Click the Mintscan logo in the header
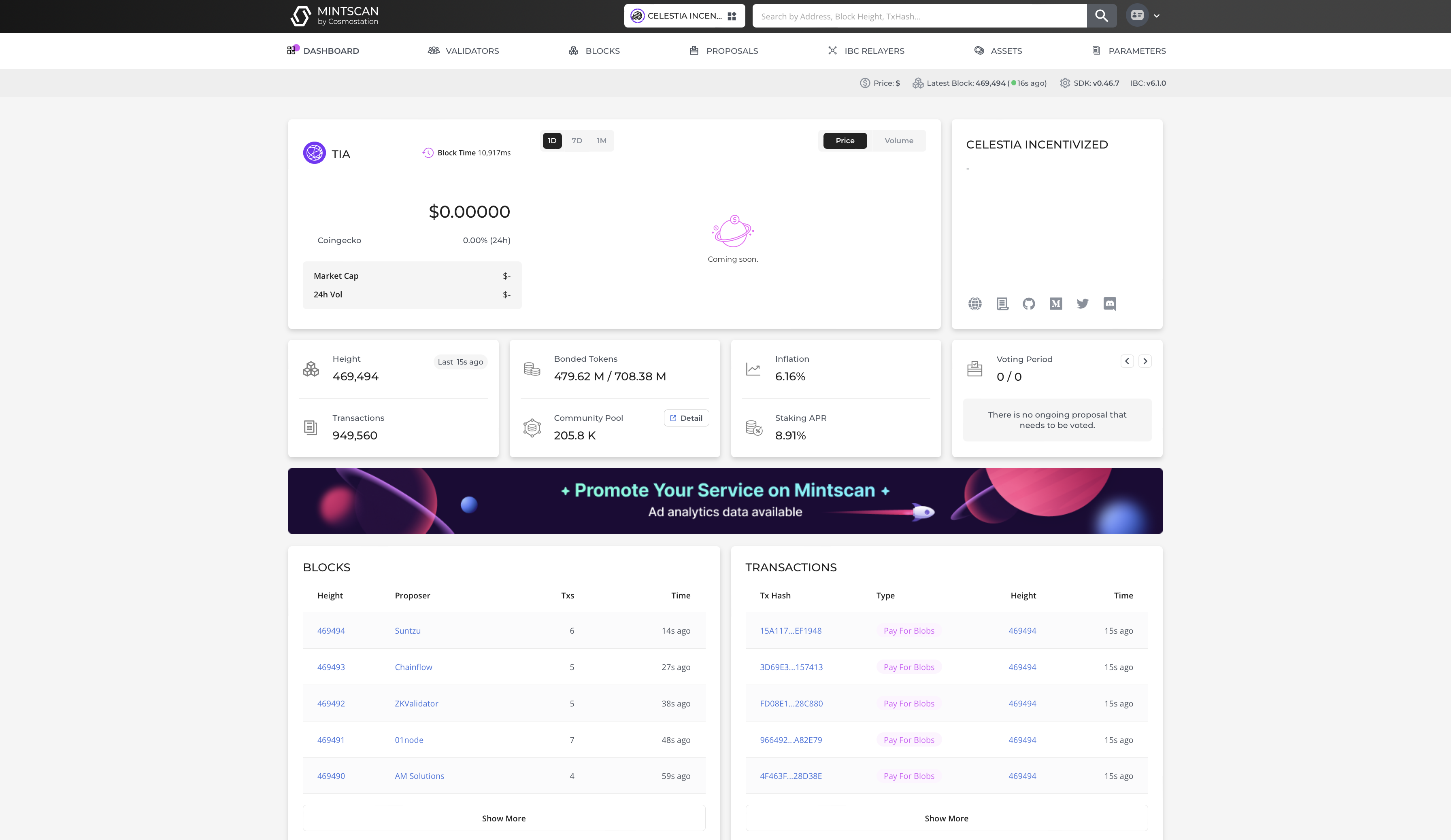Image resolution: width=1451 pixels, height=840 pixels. pyautogui.click(x=334, y=15)
